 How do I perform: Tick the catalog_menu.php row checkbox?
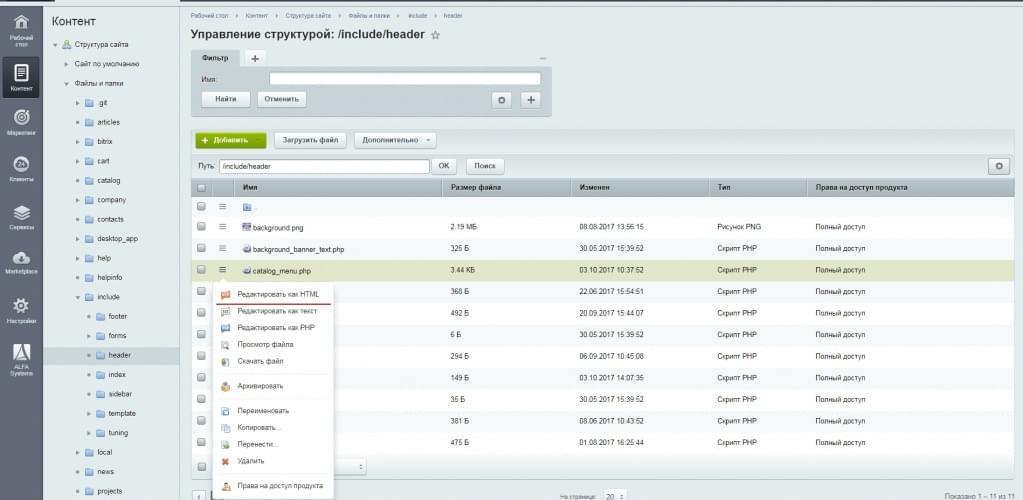point(201,270)
